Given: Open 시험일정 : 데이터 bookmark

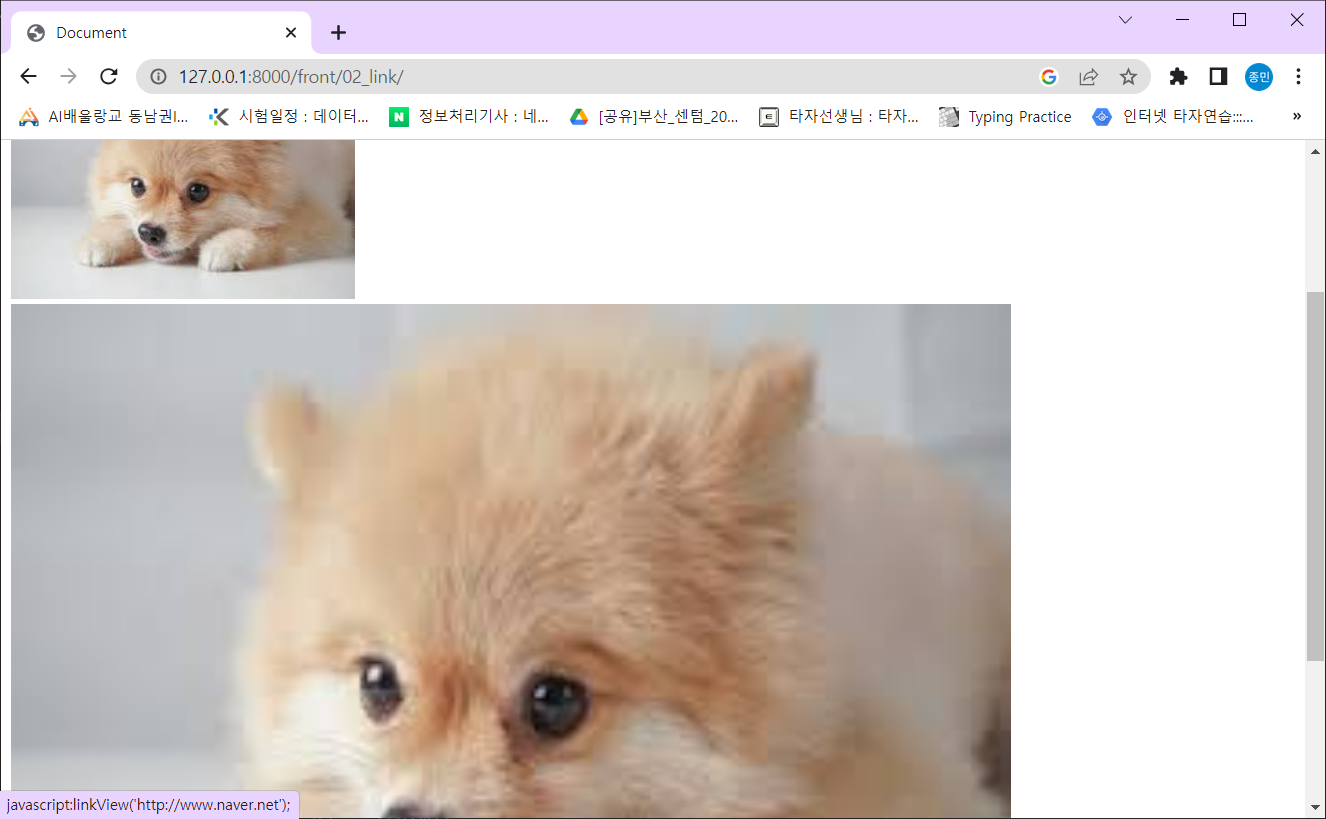Looking at the screenshot, I should coord(289,117).
